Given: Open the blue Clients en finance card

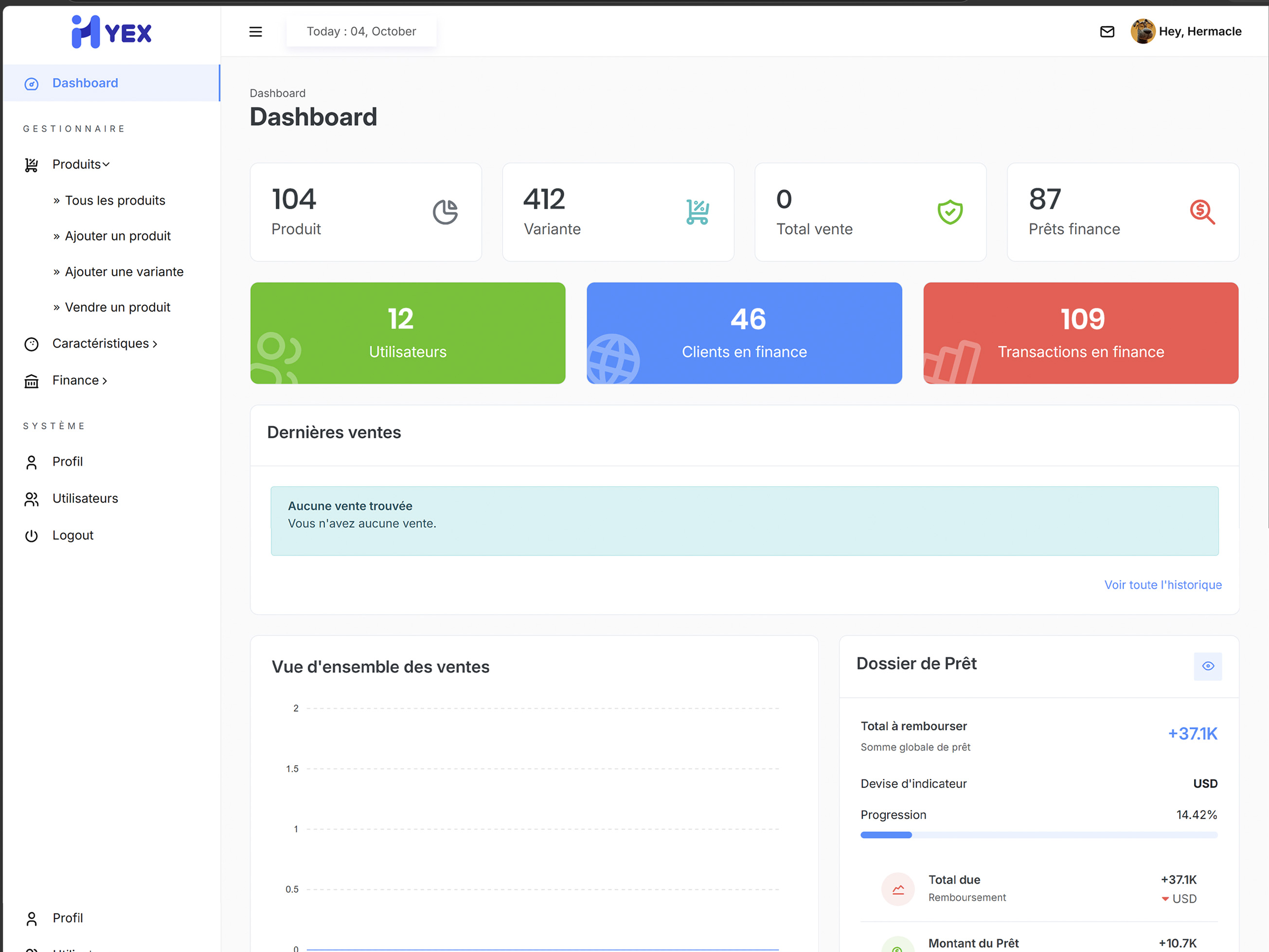Looking at the screenshot, I should [x=744, y=333].
